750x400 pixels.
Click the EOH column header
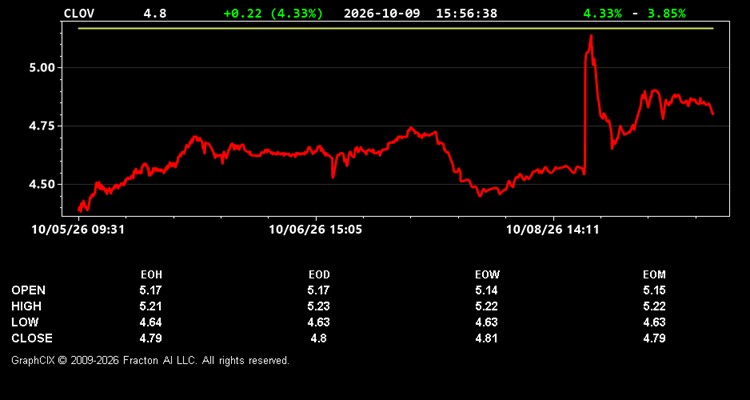151,275
